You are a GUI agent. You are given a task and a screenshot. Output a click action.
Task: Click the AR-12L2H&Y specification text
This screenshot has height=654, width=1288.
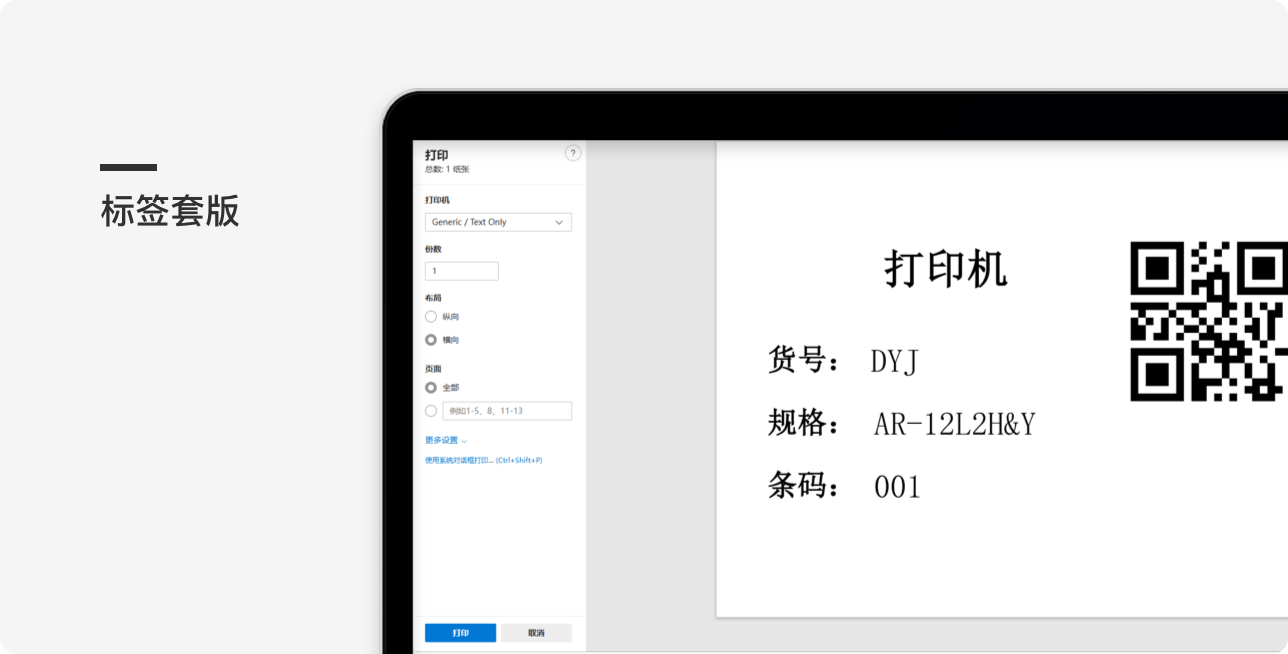click(954, 425)
